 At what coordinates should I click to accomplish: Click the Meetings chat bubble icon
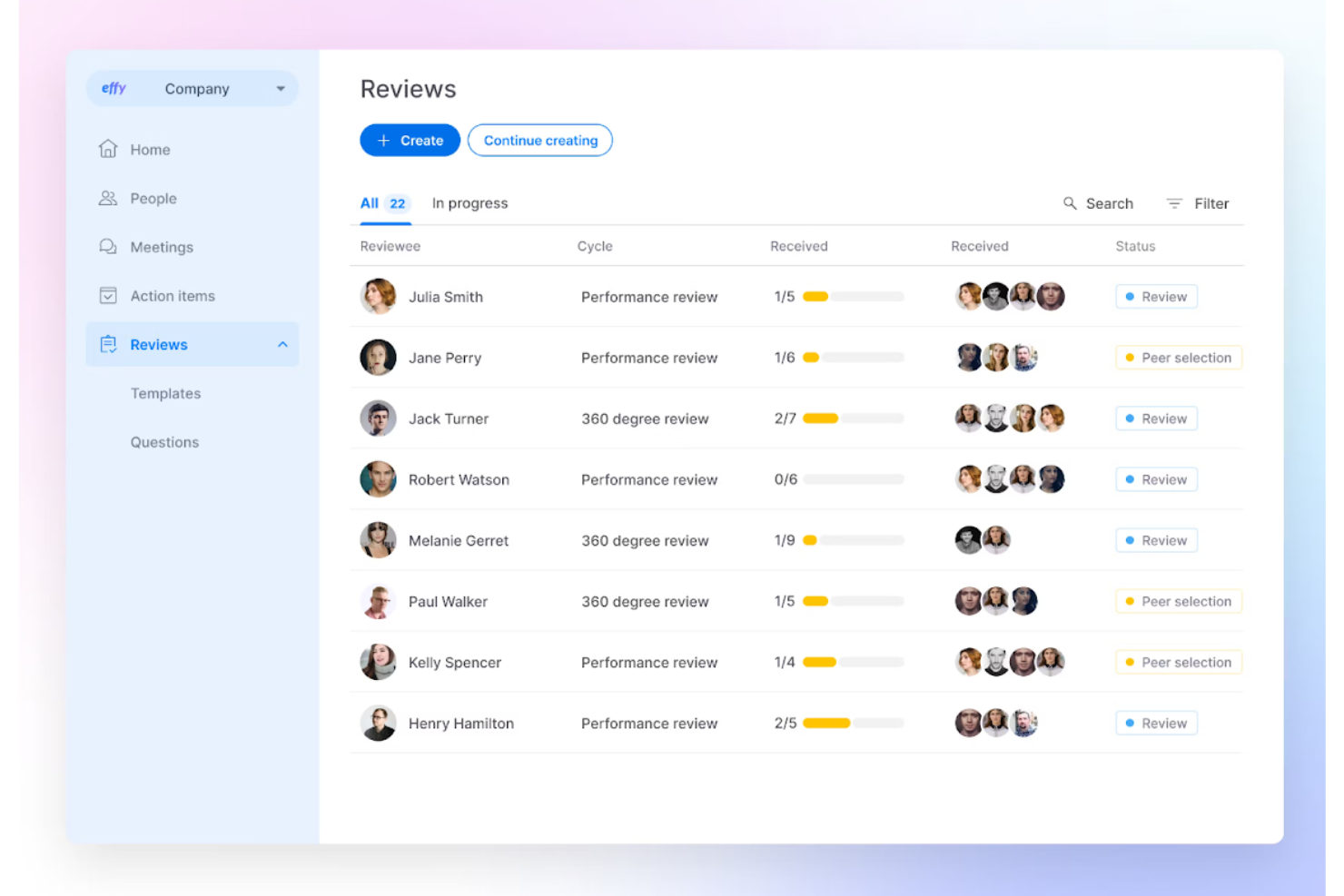[108, 247]
